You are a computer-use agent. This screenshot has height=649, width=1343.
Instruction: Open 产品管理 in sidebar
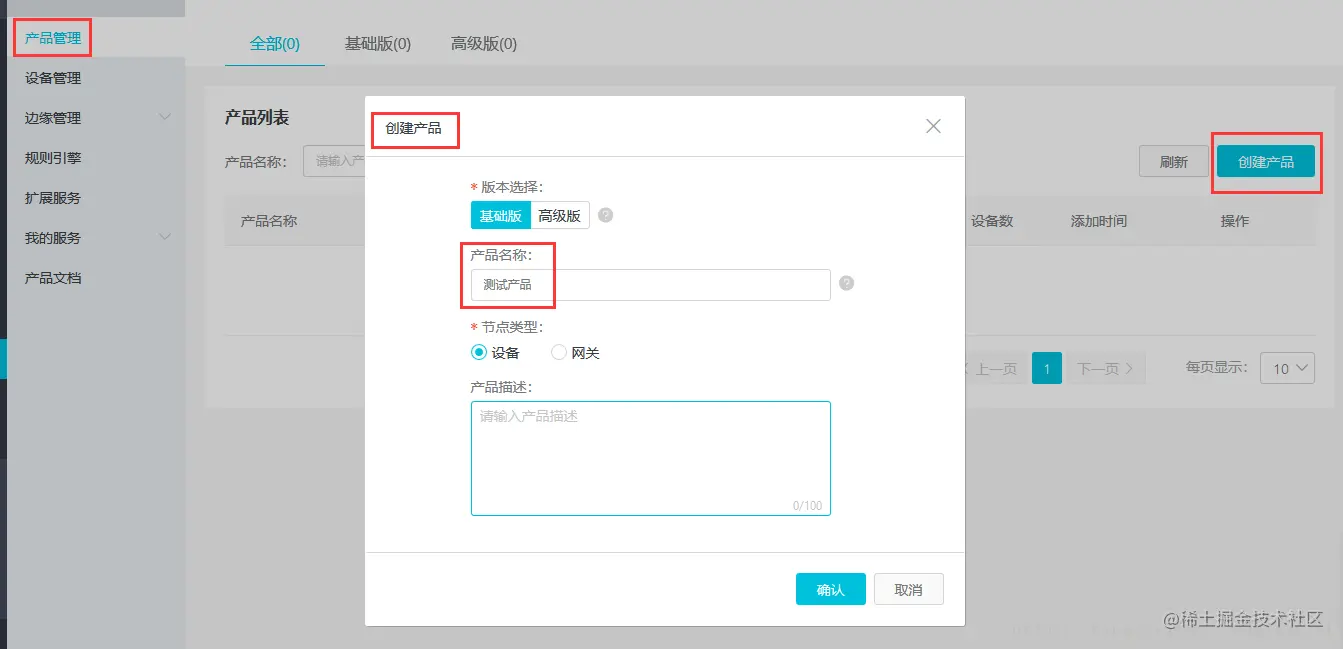click(x=53, y=38)
